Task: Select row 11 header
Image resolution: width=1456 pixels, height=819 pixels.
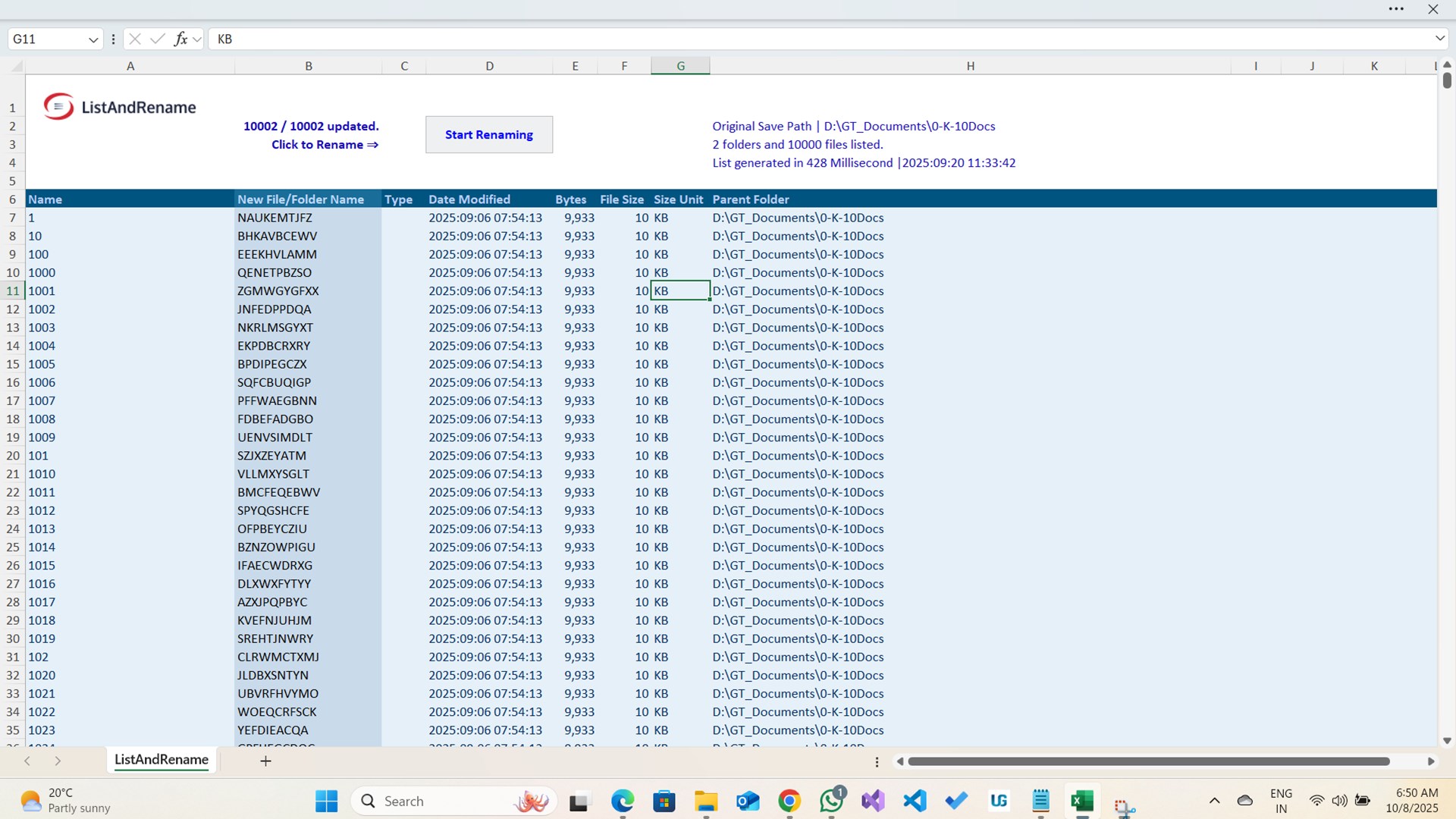Action: [x=13, y=291]
